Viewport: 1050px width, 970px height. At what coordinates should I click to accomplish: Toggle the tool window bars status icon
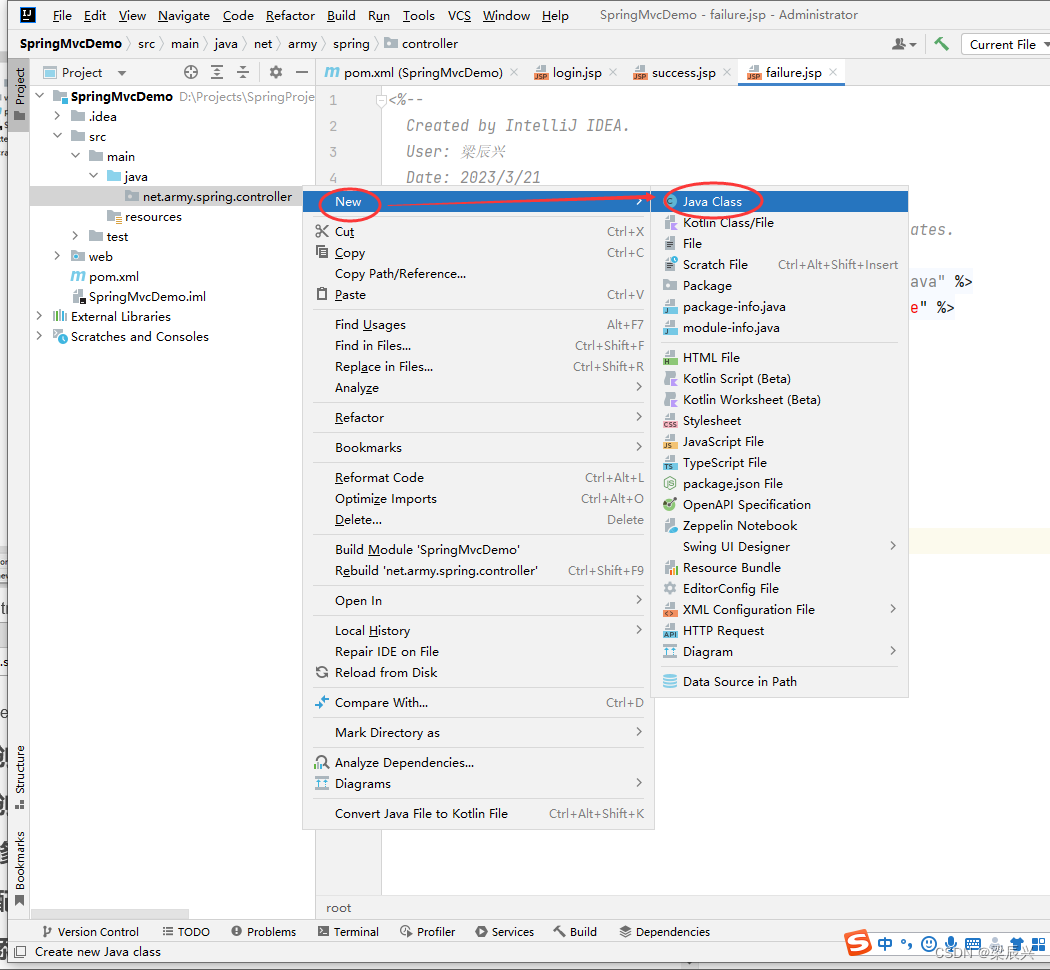(20, 952)
